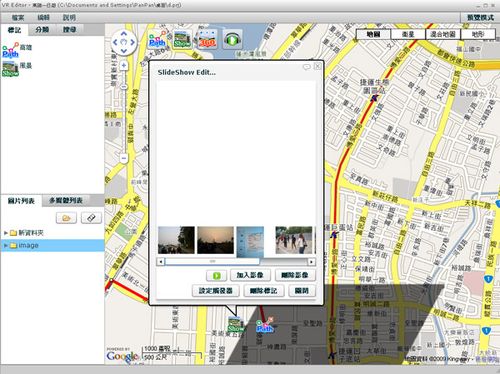The image size is (500, 374).
Task: Switch to the 標記 tab
Action: [14, 30]
